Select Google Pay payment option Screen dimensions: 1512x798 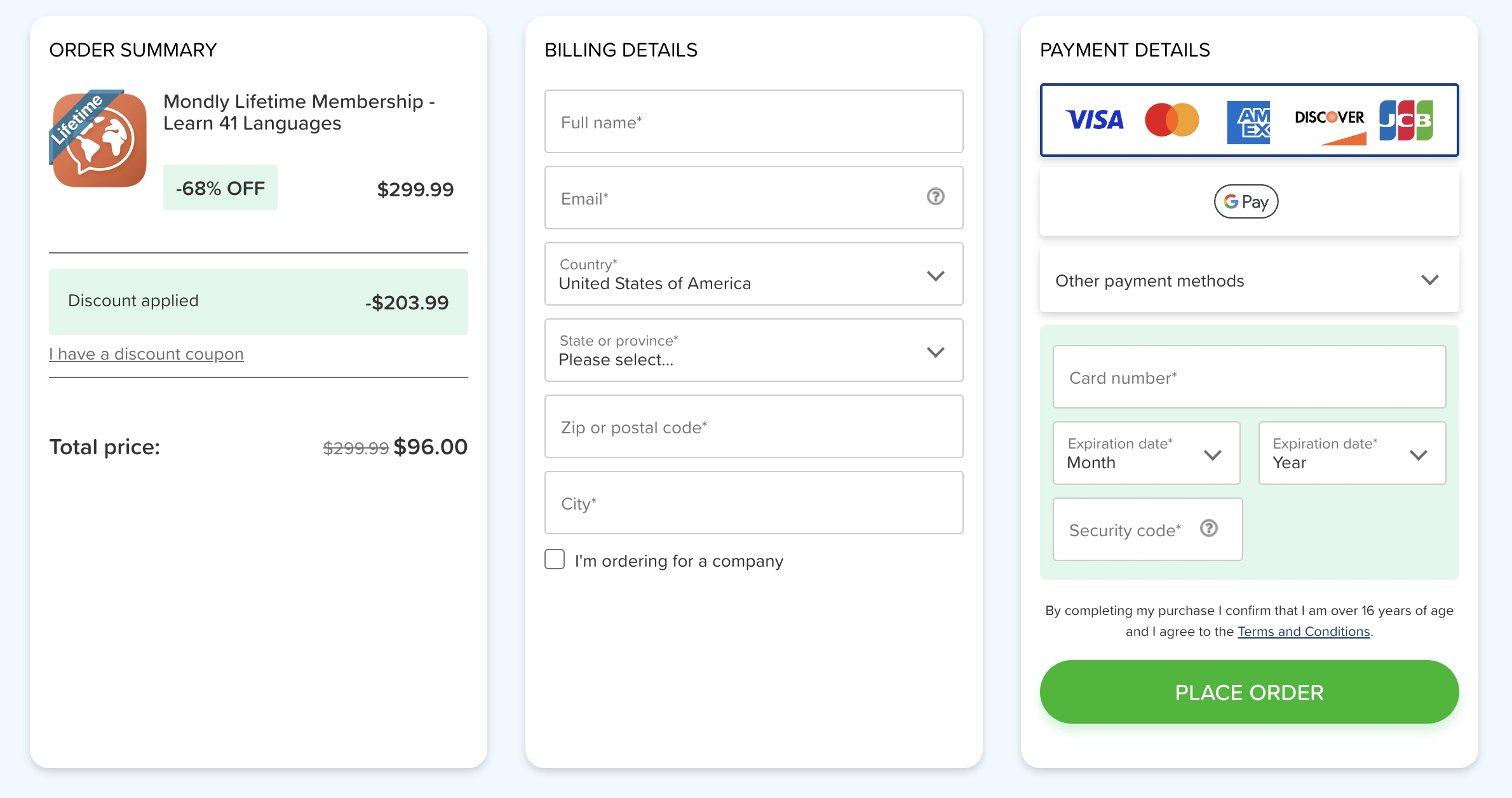[1246, 201]
